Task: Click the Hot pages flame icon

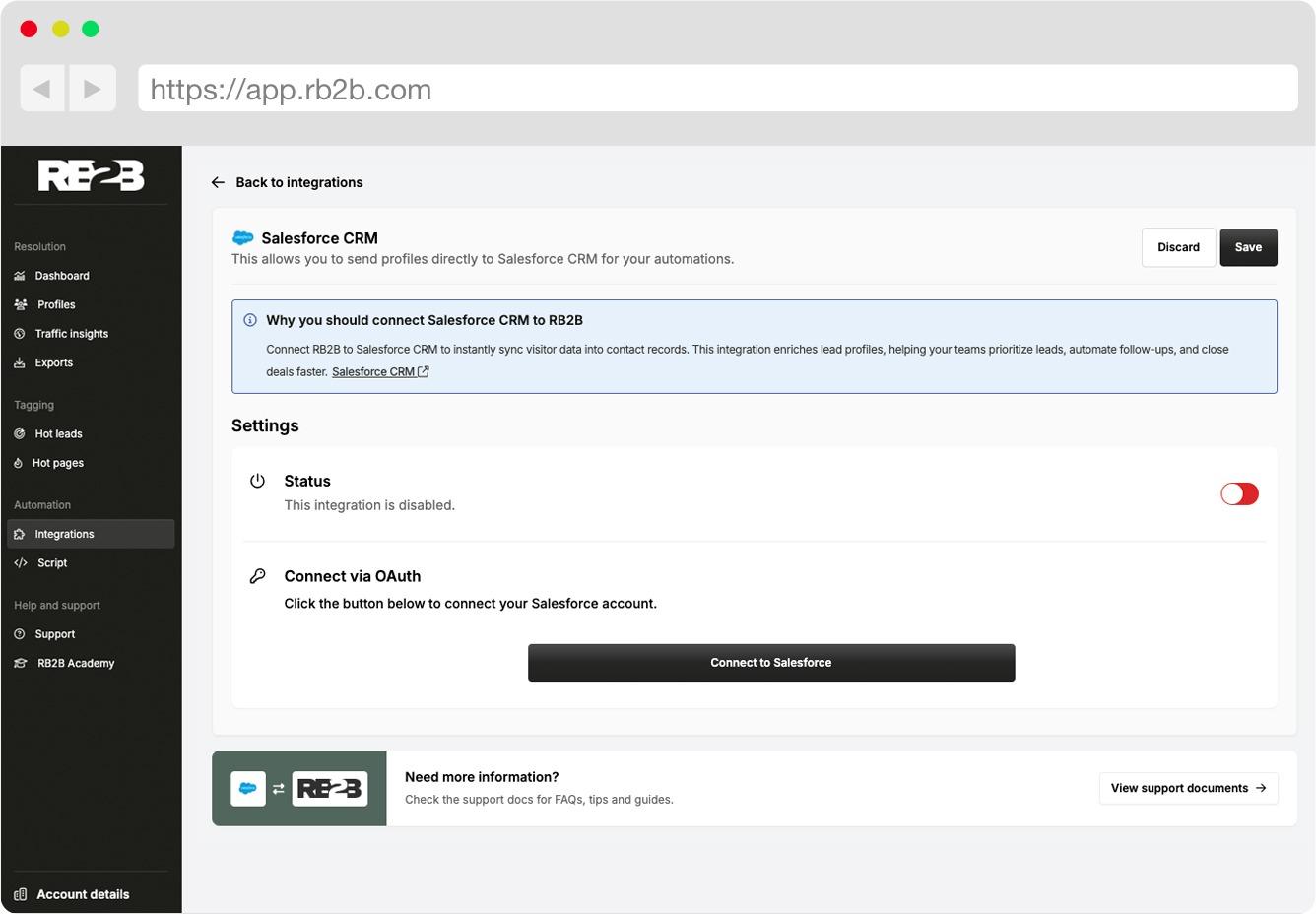Action: tap(19, 463)
